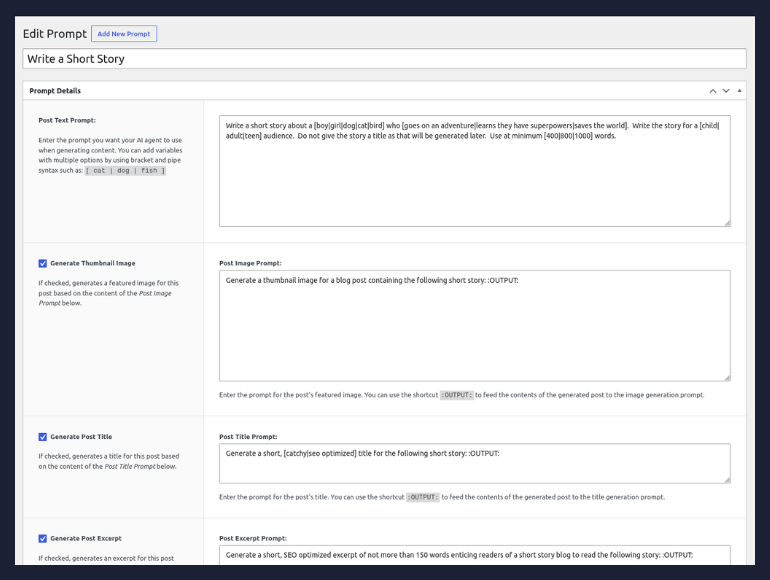This screenshot has width=770, height=580.
Task: Move Prompt Details panel down arrow
Action: tap(726, 91)
